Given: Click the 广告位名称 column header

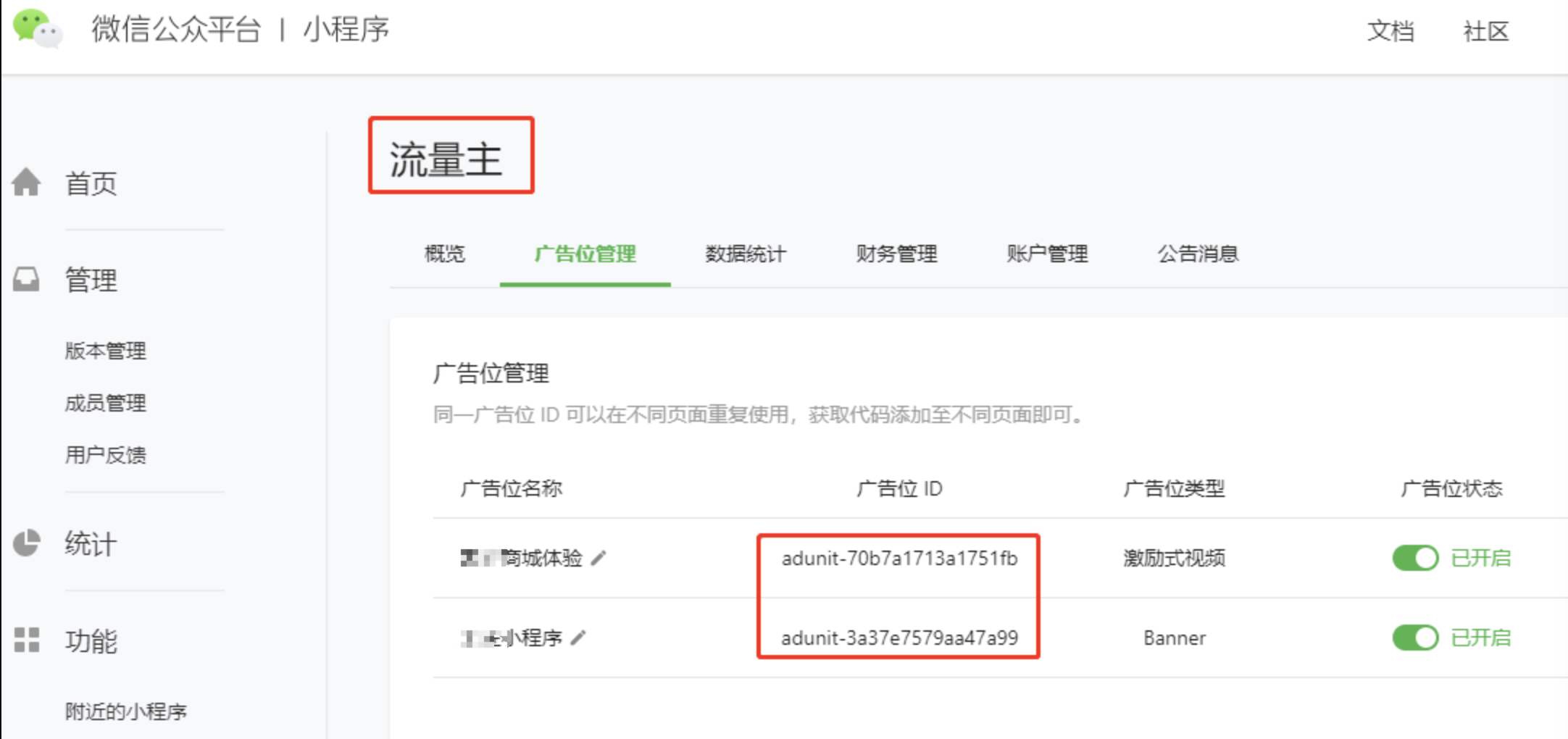Looking at the screenshot, I should click(x=512, y=488).
